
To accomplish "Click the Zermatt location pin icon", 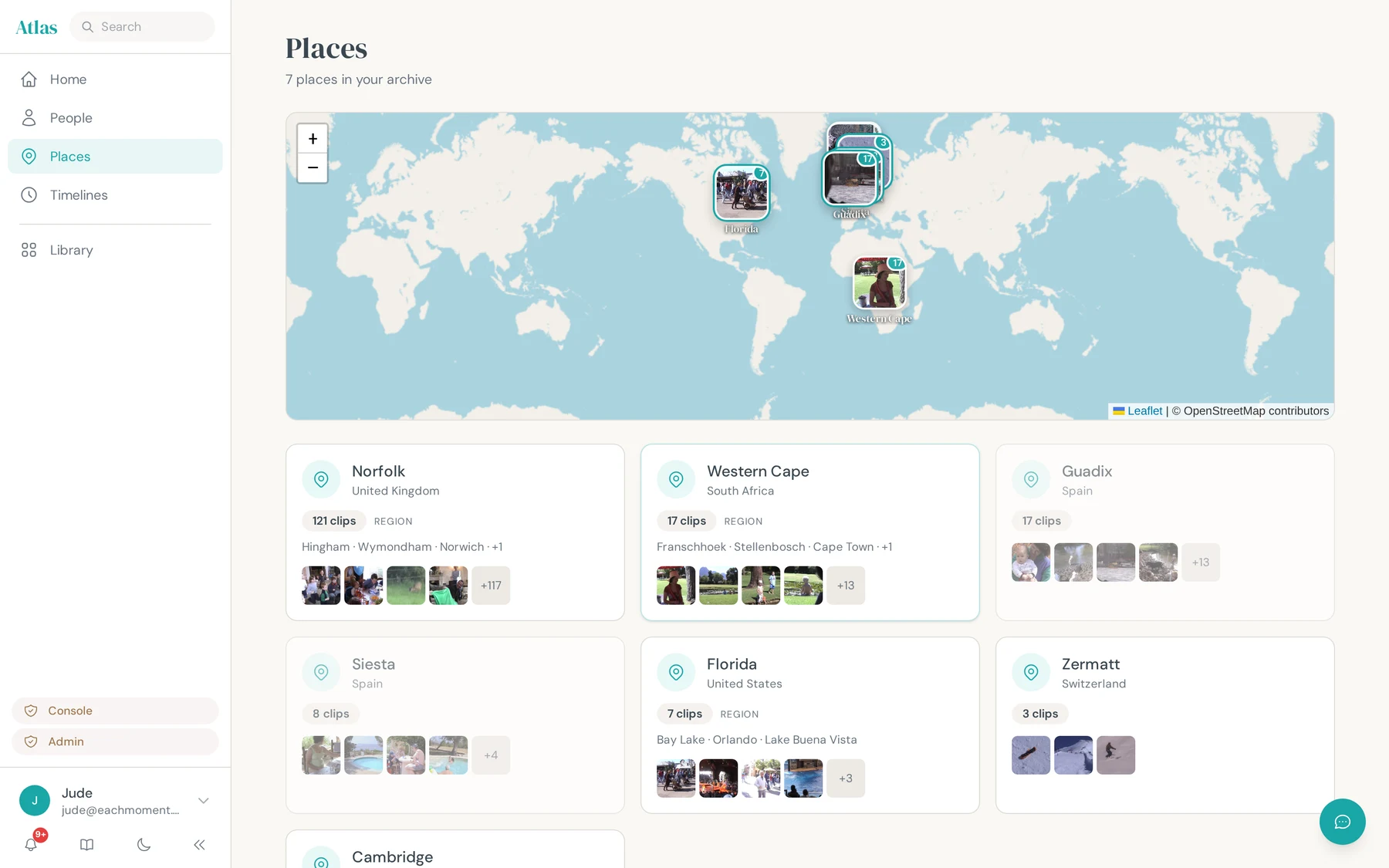I will (x=1031, y=673).
